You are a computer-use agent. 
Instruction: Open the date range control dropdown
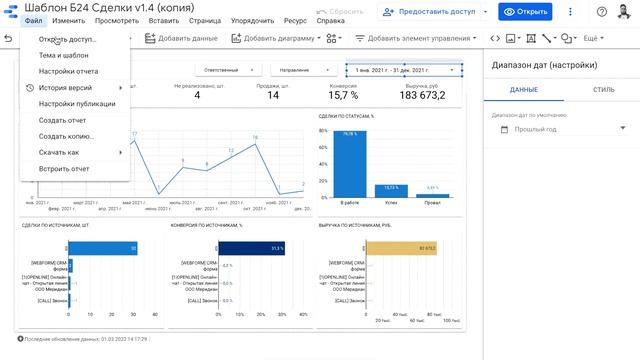404,70
